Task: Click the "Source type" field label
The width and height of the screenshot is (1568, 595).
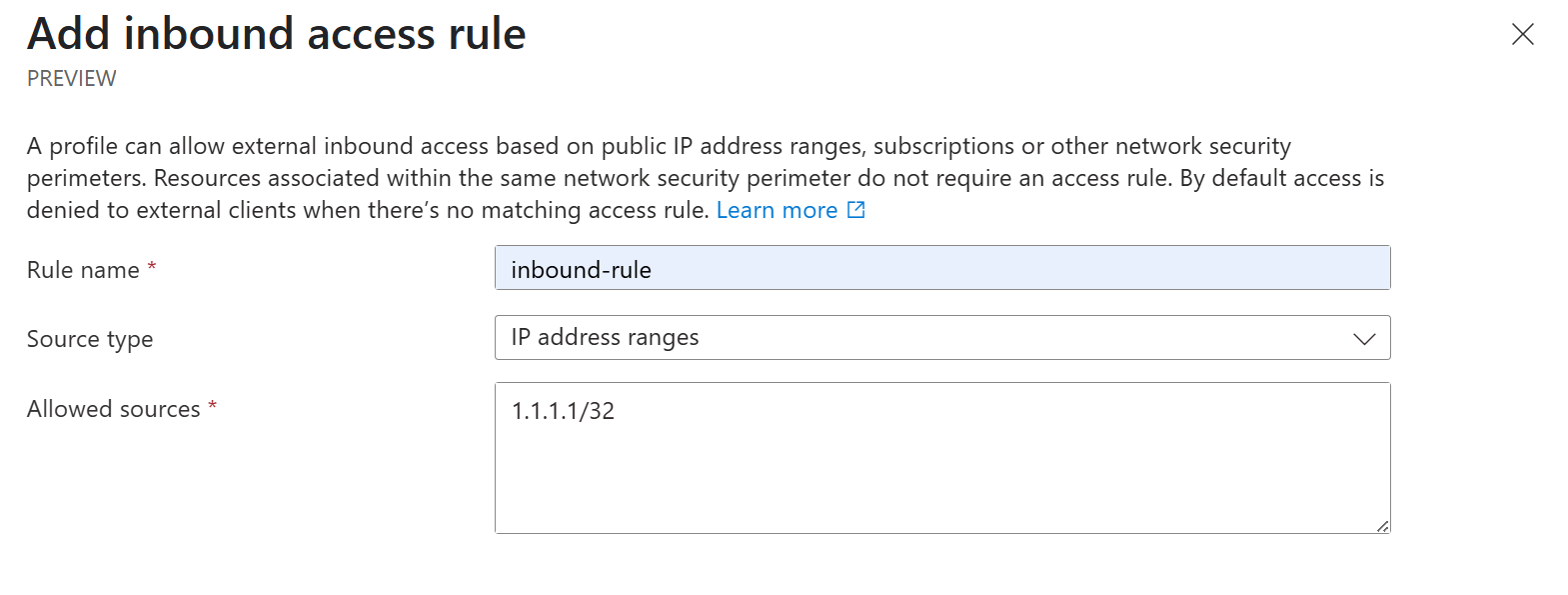Action: [90, 339]
